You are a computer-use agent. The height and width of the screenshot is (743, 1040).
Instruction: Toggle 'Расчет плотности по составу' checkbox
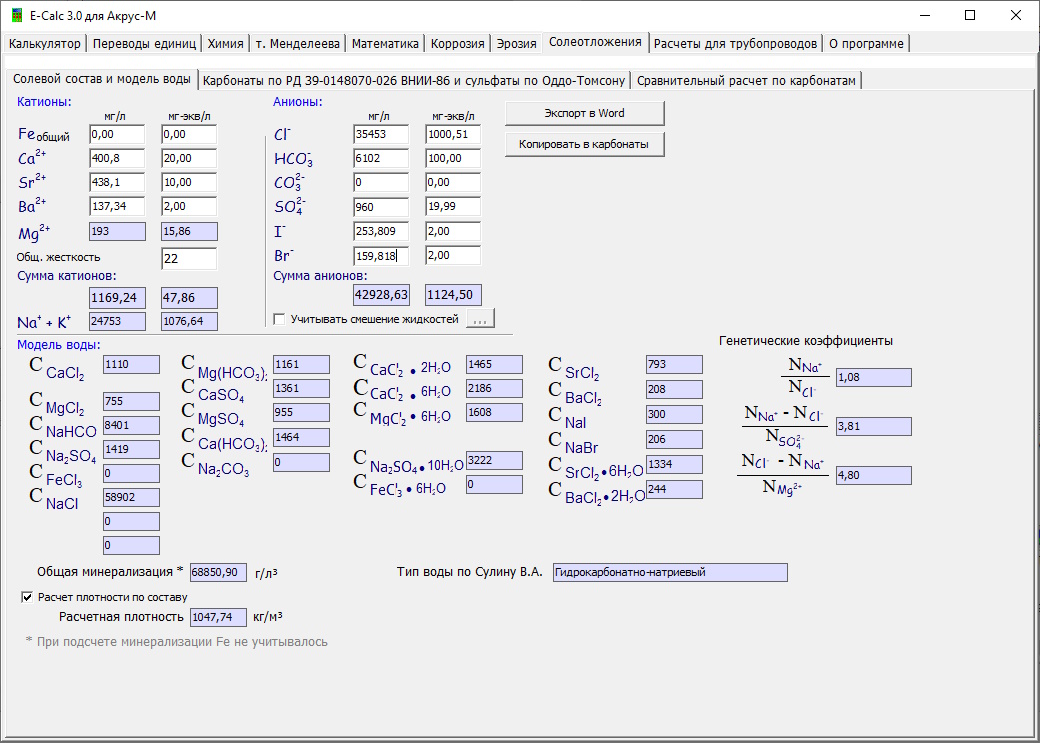point(28,597)
